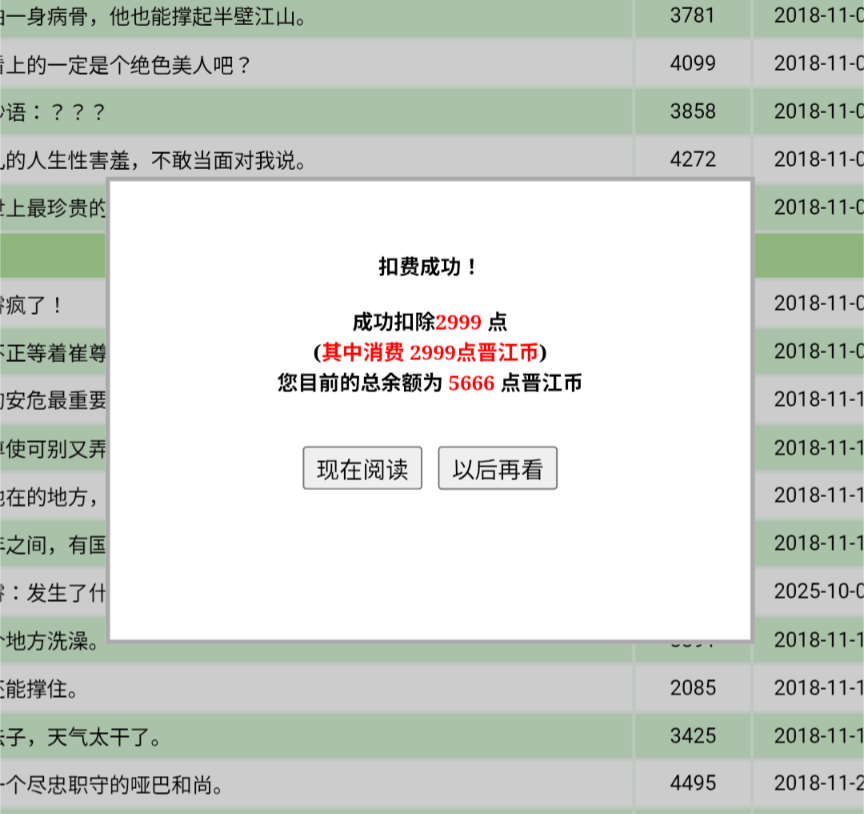Select word count 3858
The image size is (864, 814).
click(x=692, y=111)
